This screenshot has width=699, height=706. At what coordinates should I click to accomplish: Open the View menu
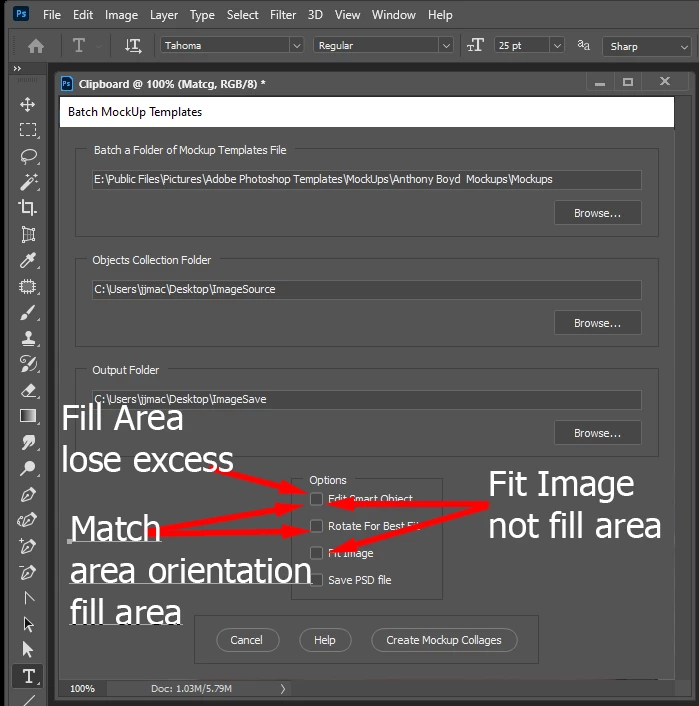(347, 15)
